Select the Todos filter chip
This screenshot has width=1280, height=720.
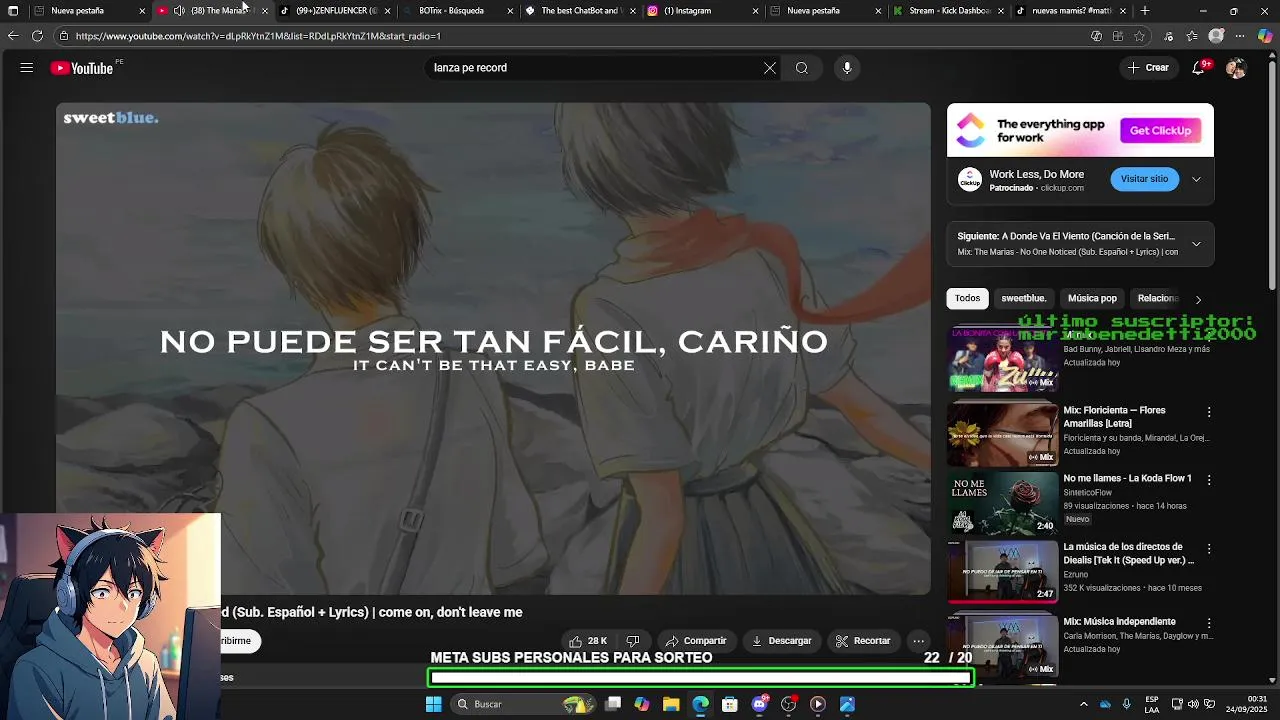pyautogui.click(x=967, y=298)
